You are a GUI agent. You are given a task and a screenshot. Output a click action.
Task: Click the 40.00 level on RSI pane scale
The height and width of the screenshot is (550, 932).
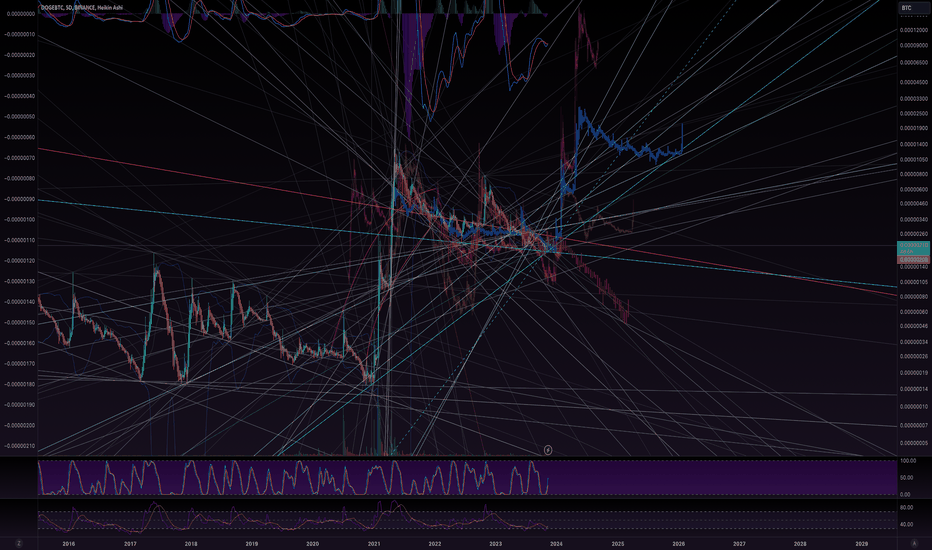906,524
